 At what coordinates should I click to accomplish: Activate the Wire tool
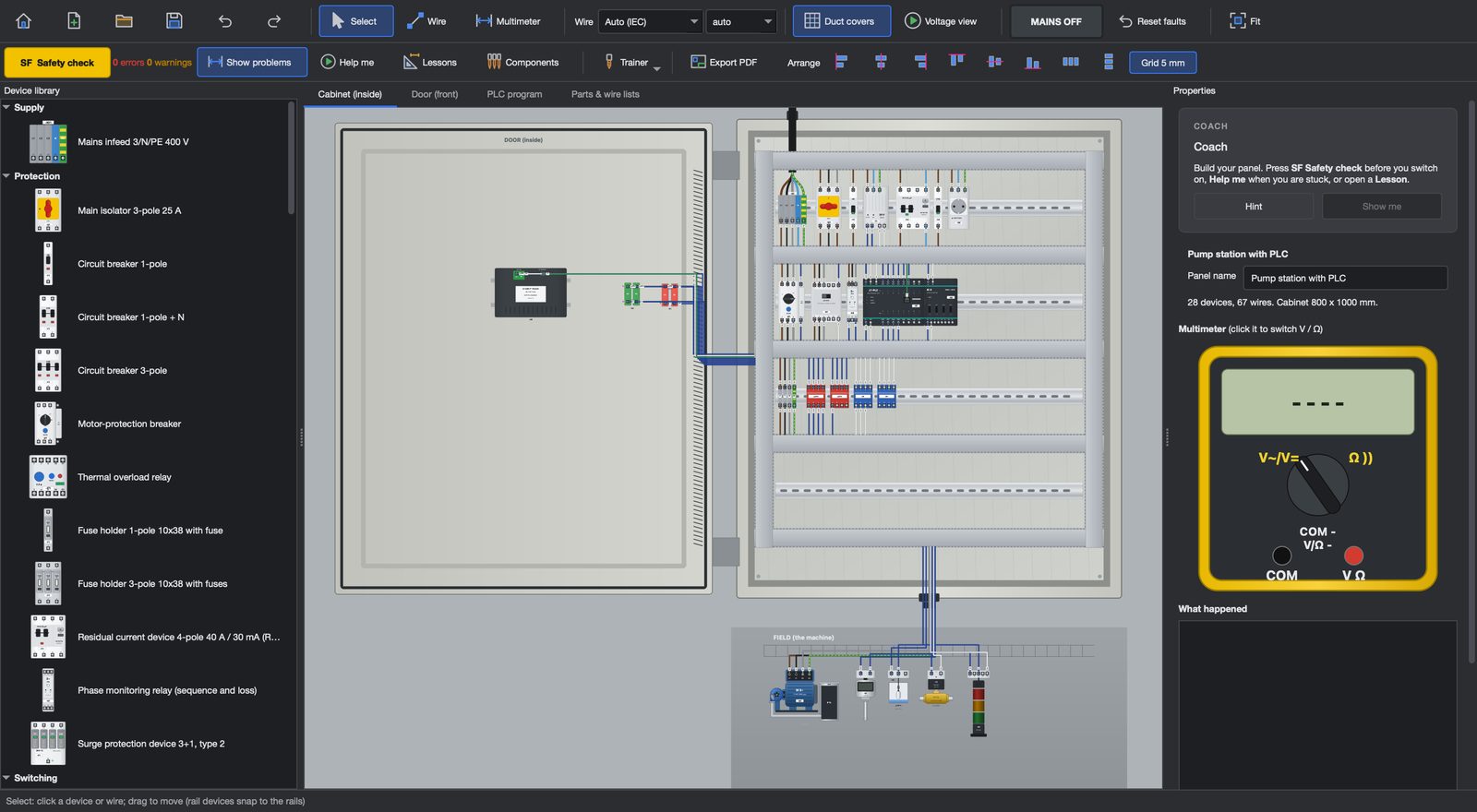pyautogui.click(x=426, y=21)
